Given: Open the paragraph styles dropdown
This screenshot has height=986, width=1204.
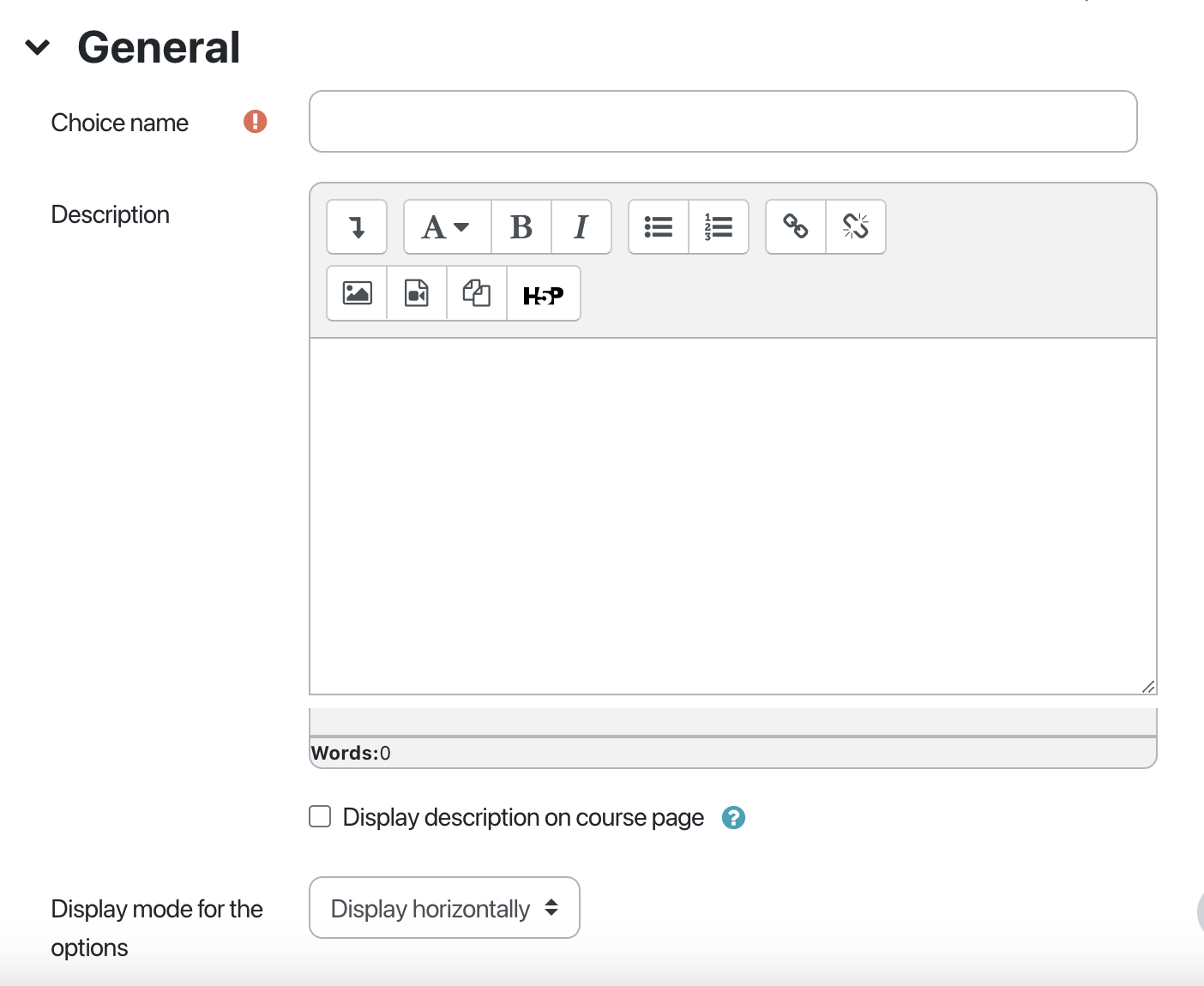Looking at the screenshot, I should pyautogui.click(x=446, y=227).
